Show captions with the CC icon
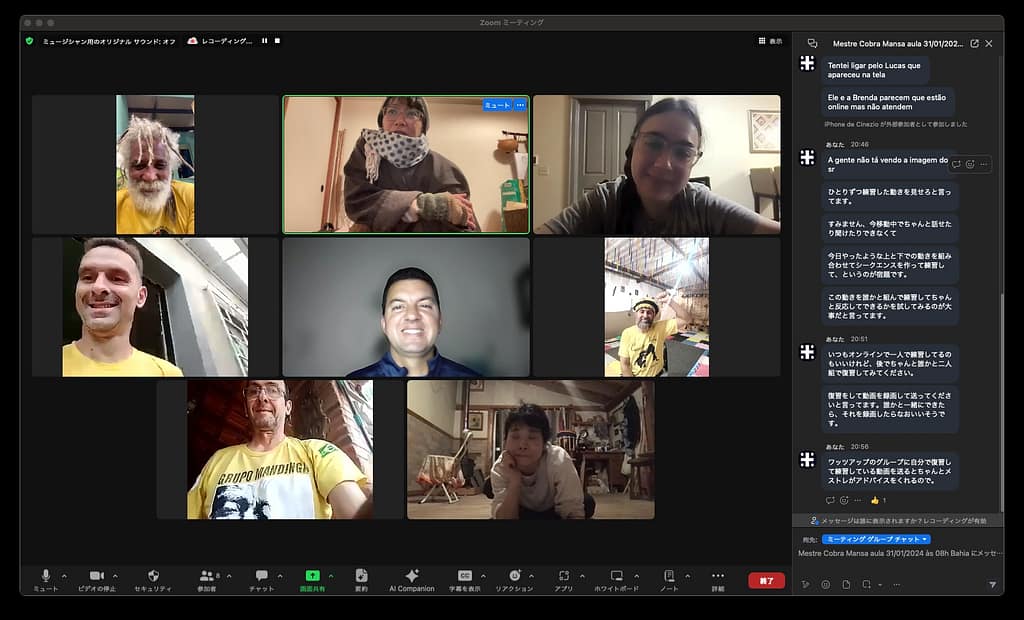Image resolution: width=1024 pixels, height=620 pixels. tap(465, 576)
